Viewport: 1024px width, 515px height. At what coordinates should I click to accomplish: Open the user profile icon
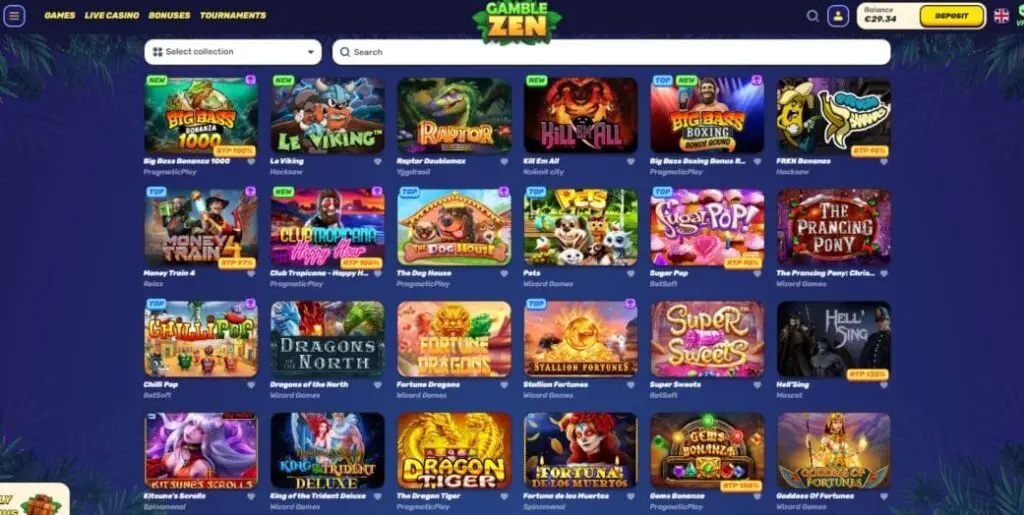tap(838, 16)
